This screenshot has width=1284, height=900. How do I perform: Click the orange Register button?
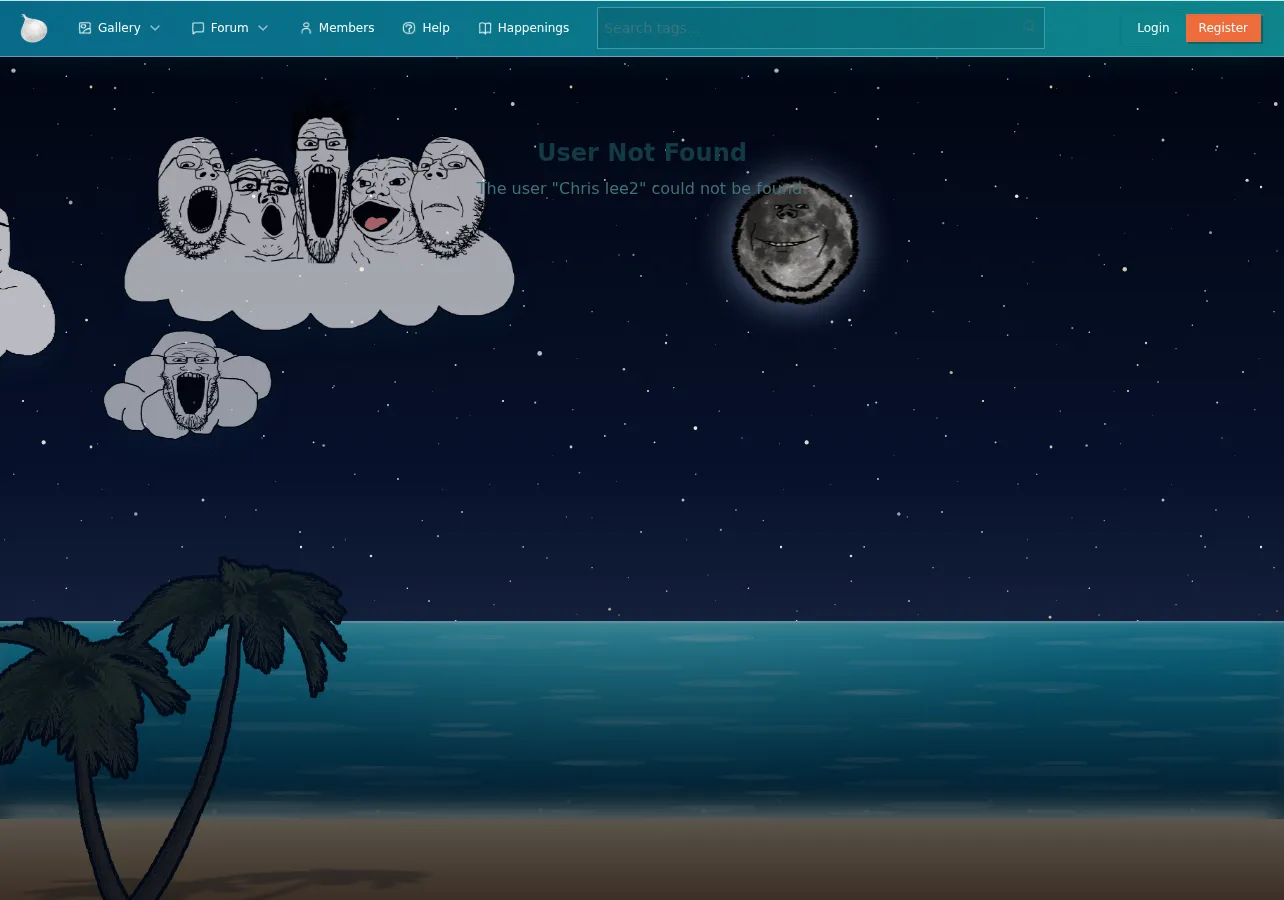click(1223, 28)
